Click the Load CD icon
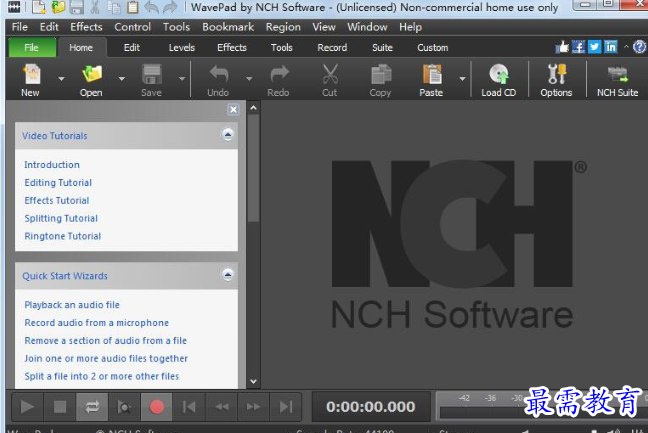The width and height of the screenshot is (648, 433). coord(498,75)
